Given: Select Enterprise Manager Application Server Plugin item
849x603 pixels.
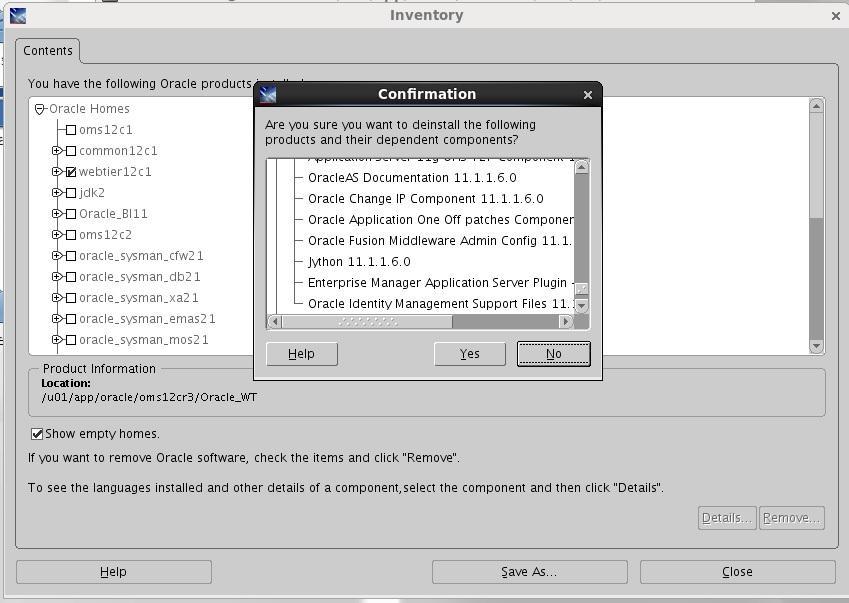Looking at the screenshot, I should pyautogui.click(x=441, y=283).
